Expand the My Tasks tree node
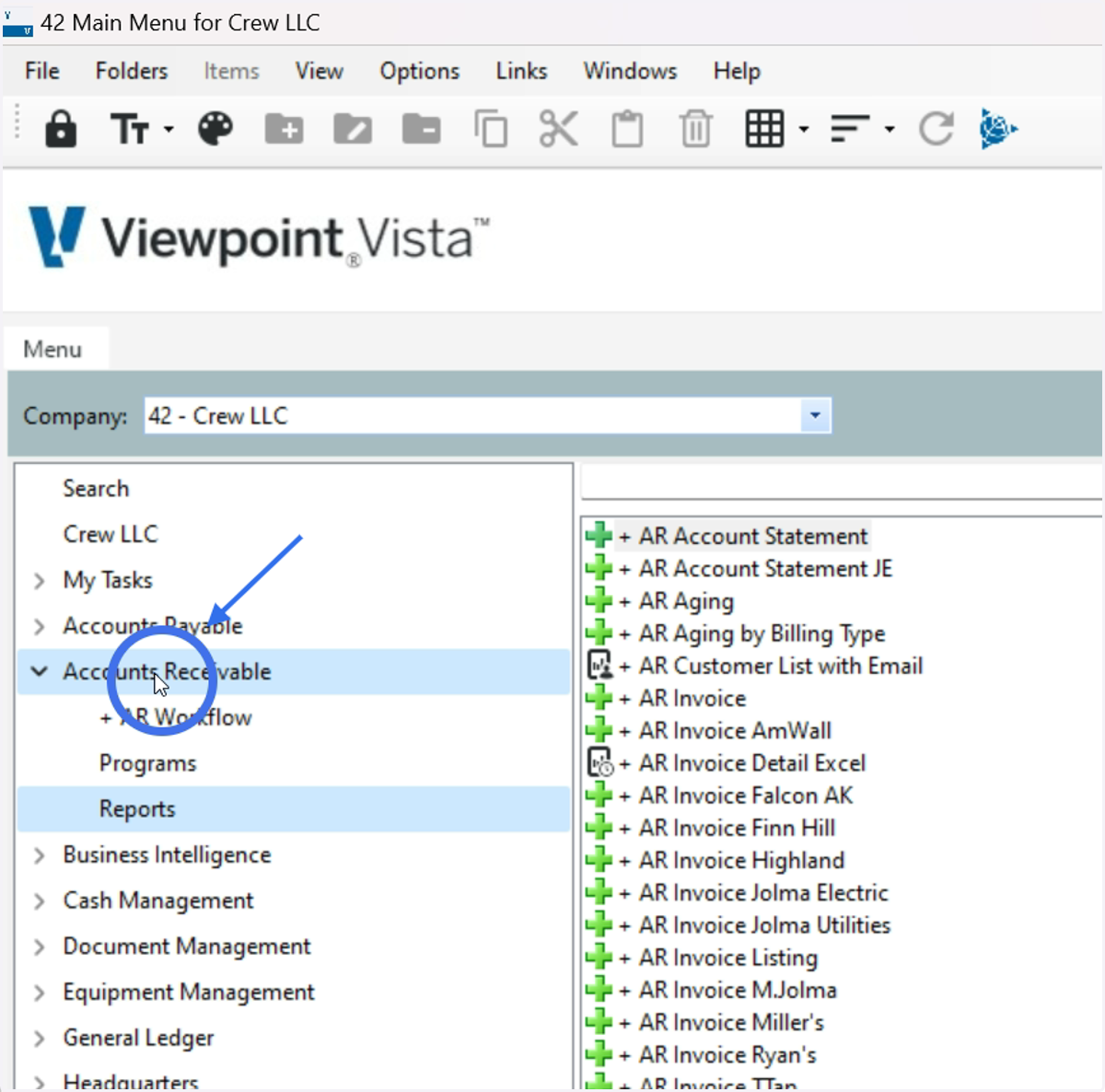1105x1092 pixels. point(39,580)
